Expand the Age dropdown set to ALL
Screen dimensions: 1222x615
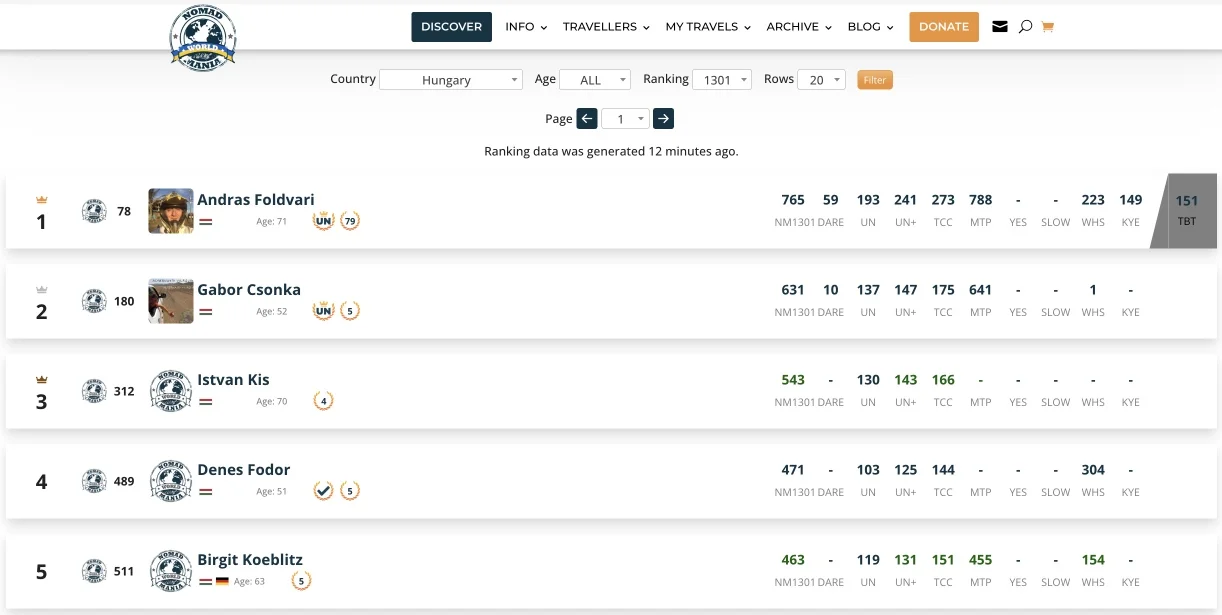(595, 80)
